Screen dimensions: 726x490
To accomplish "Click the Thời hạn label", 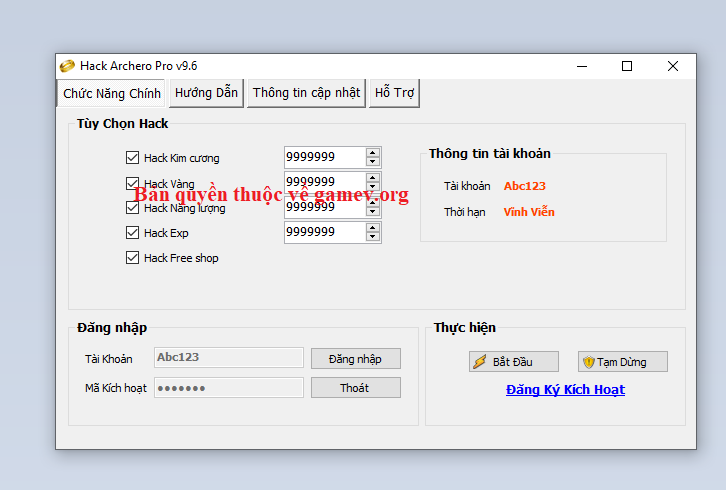I will (x=464, y=212).
